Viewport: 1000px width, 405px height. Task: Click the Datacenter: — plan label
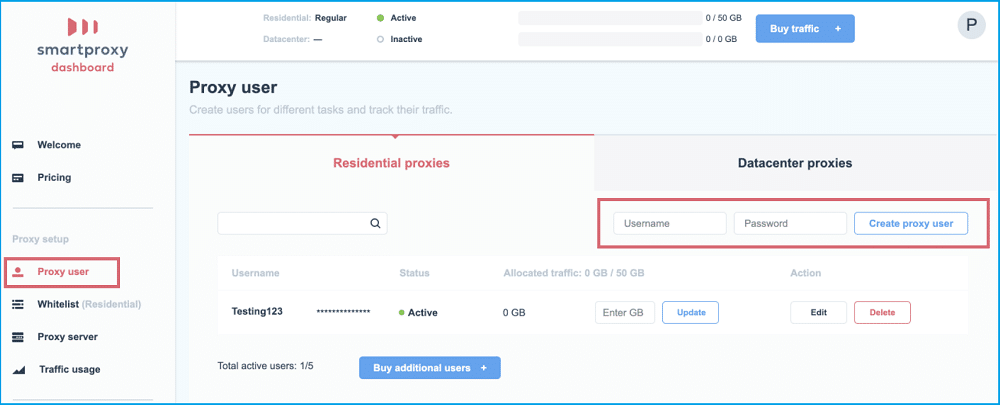coord(293,39)
